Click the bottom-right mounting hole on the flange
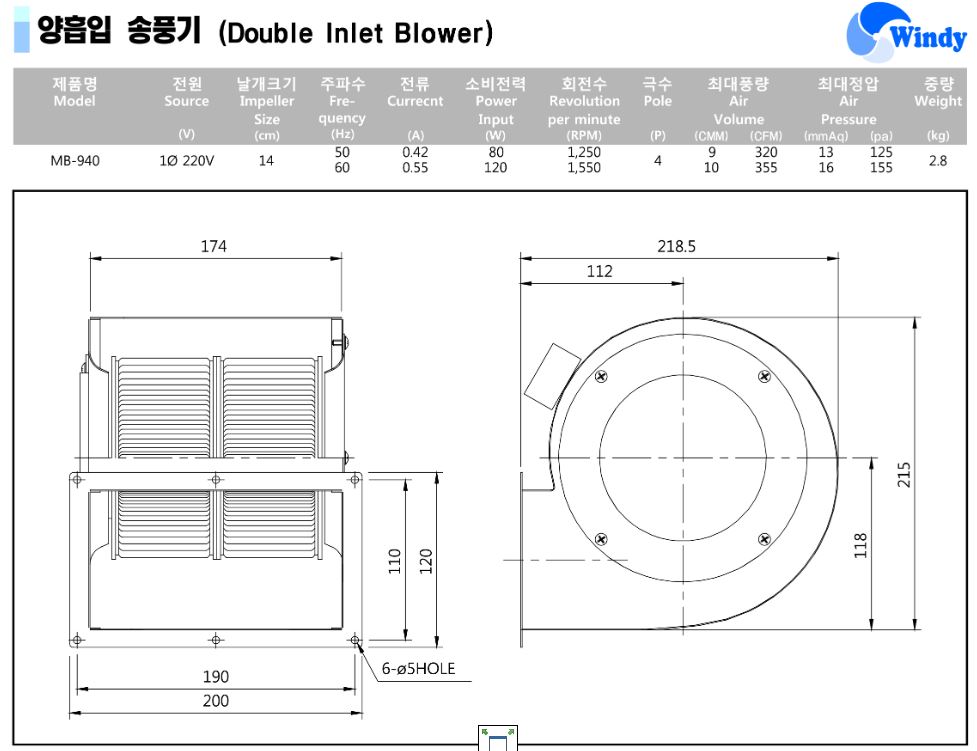The image size is (977, 751). tap(355, 638)
